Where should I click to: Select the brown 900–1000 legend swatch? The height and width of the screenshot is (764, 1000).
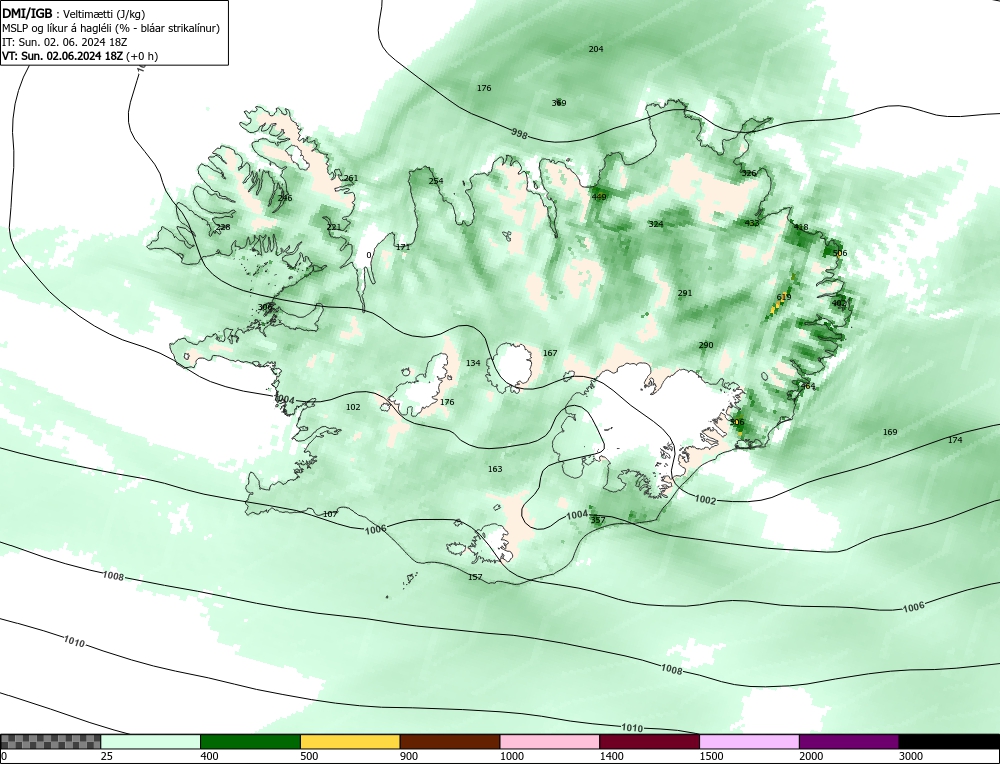point(450,741)
